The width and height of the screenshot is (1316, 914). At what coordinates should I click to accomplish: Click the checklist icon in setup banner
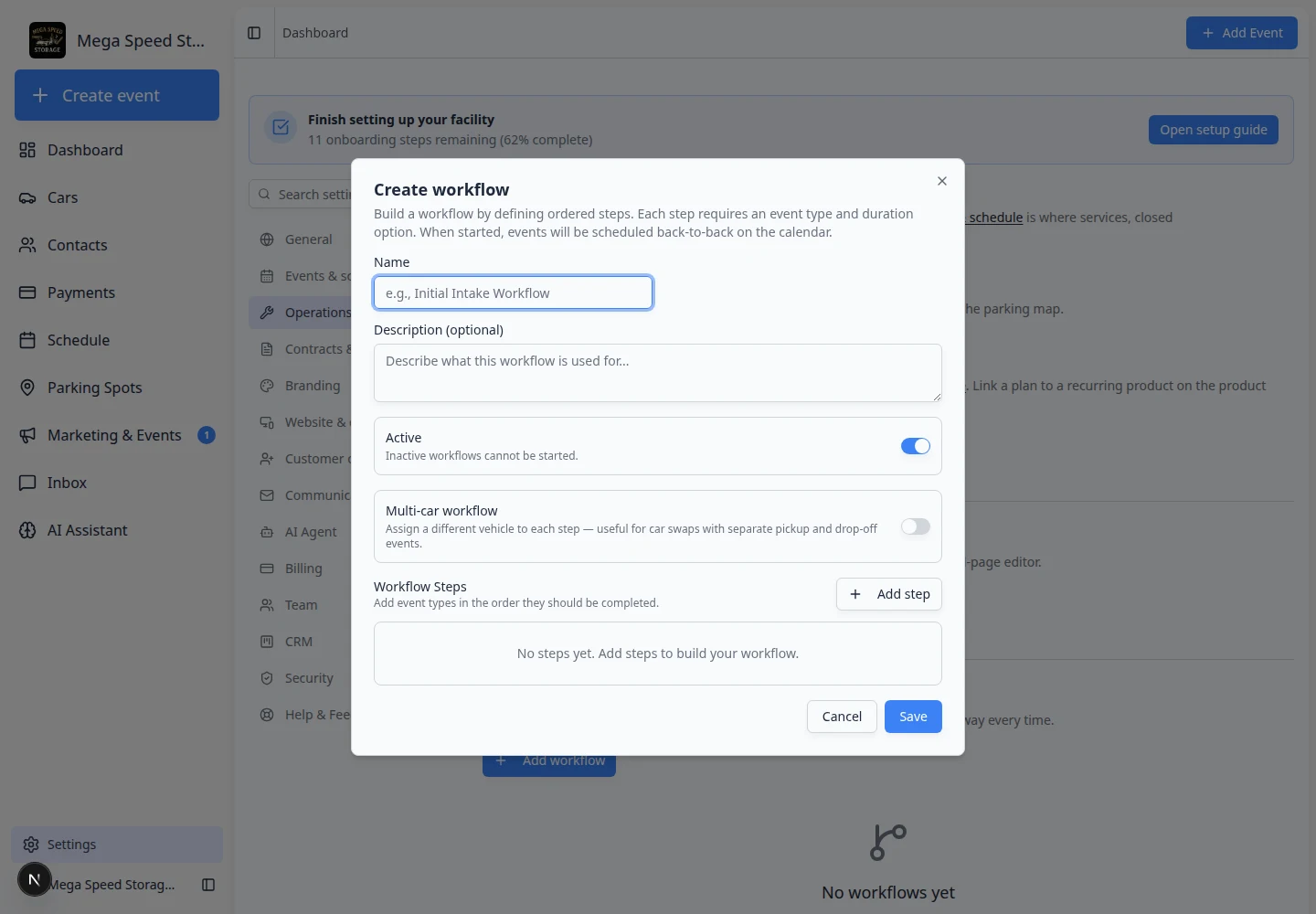(x=281, y=128)
